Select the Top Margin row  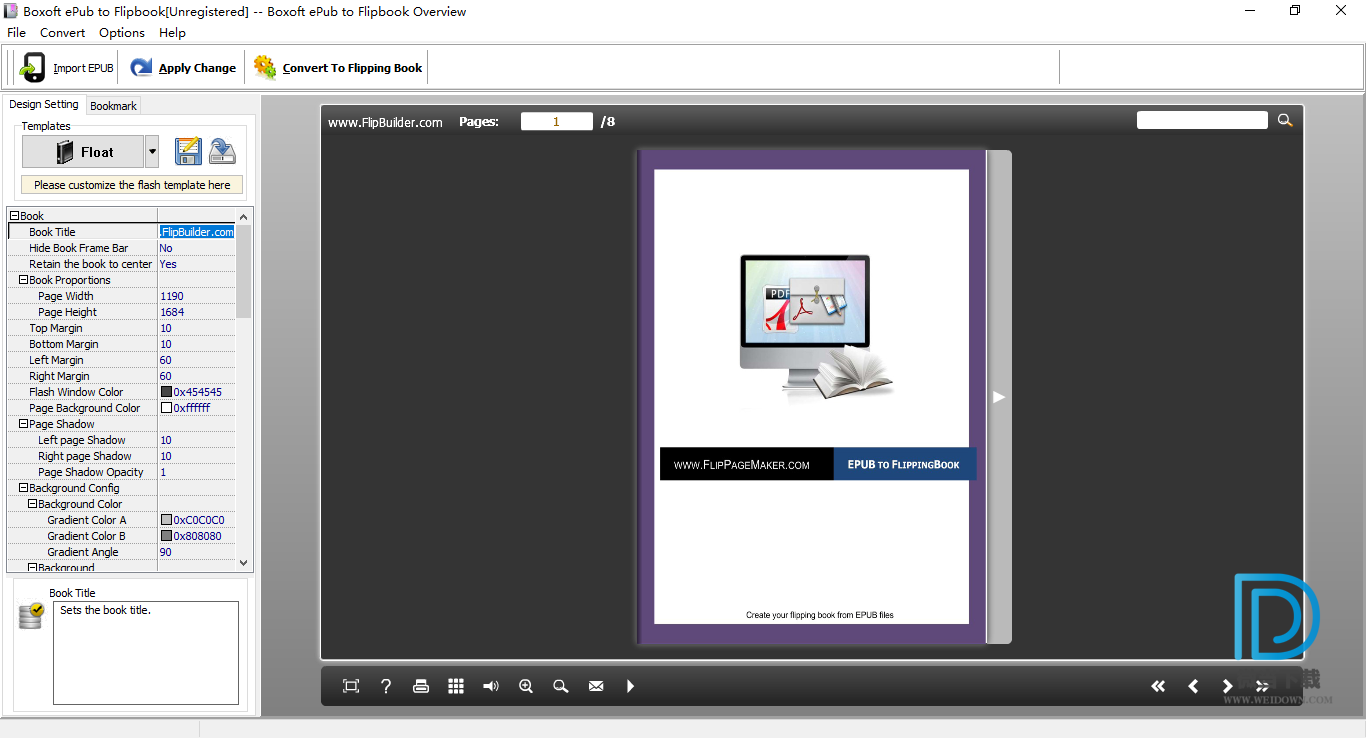pos(122,328)
